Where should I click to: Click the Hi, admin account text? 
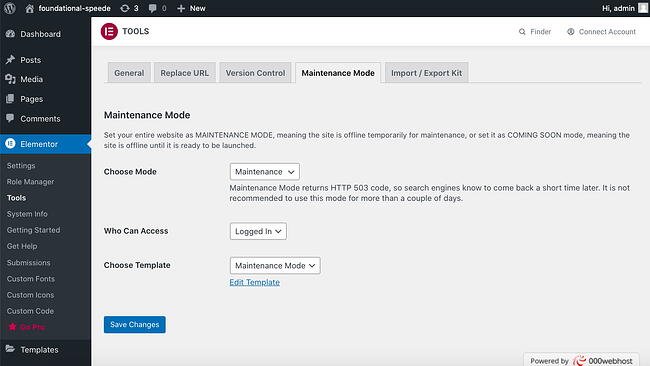coord(618,8)
